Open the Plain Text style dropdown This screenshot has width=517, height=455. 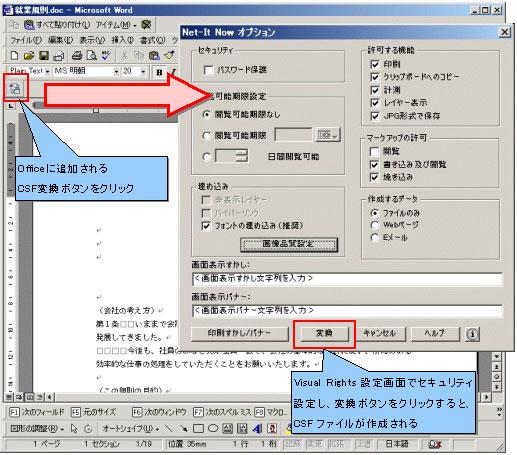coord(47,72)
